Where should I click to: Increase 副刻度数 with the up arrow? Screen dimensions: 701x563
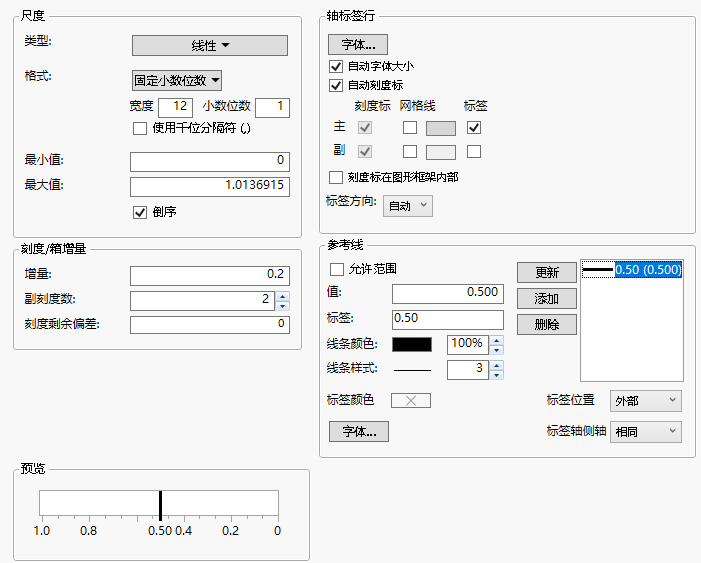point(283,296)
